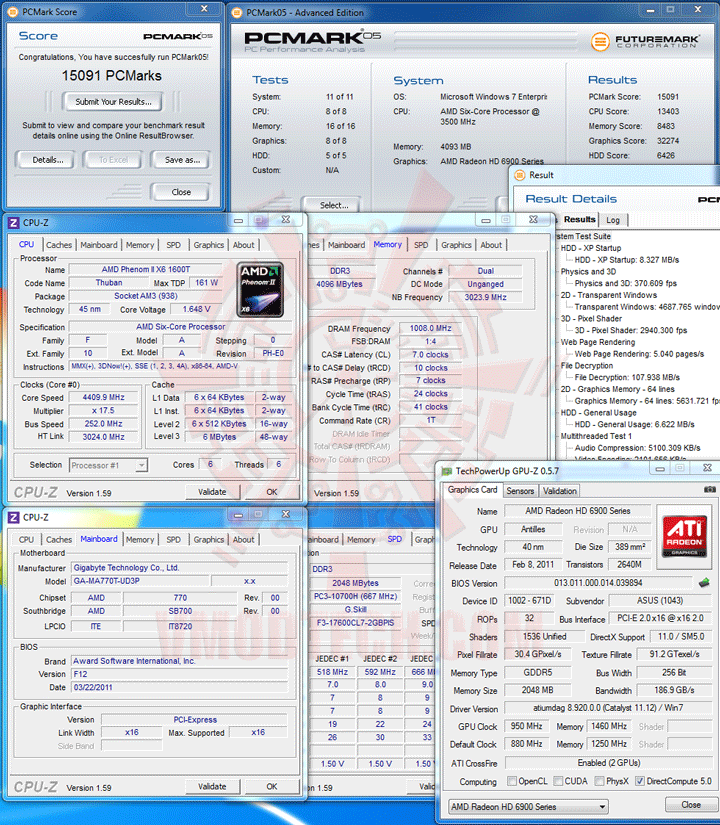Click the PCMark05 Advanced Edition title icon
The width and height of the screenshot is (720, 825).
(x=237, y=13)
